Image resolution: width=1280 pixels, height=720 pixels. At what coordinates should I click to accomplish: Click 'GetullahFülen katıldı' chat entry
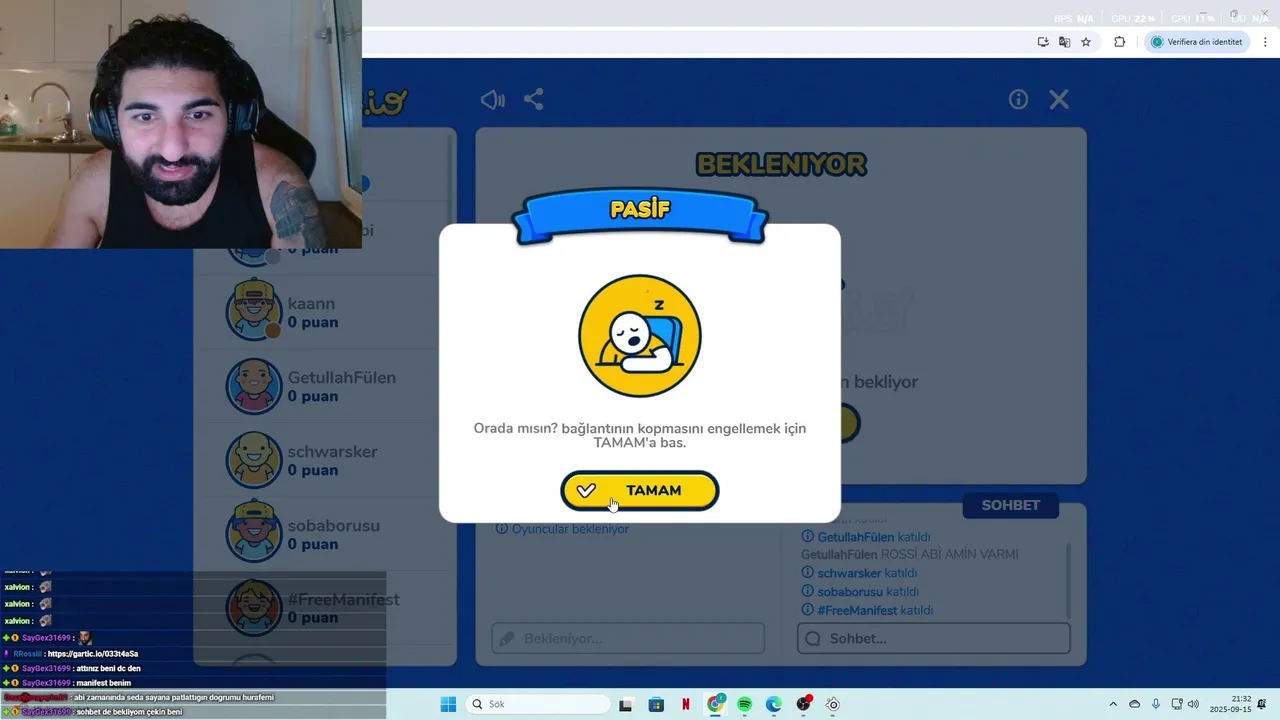[866, 537]
